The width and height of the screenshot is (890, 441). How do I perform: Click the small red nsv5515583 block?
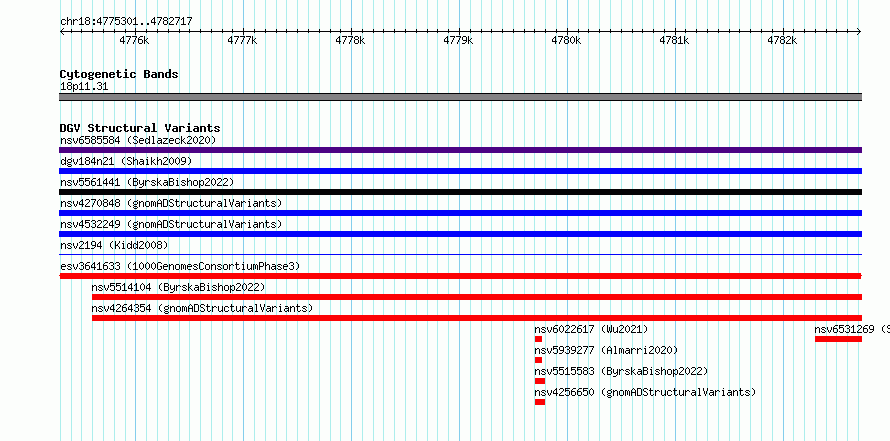(x=540, y=381)
